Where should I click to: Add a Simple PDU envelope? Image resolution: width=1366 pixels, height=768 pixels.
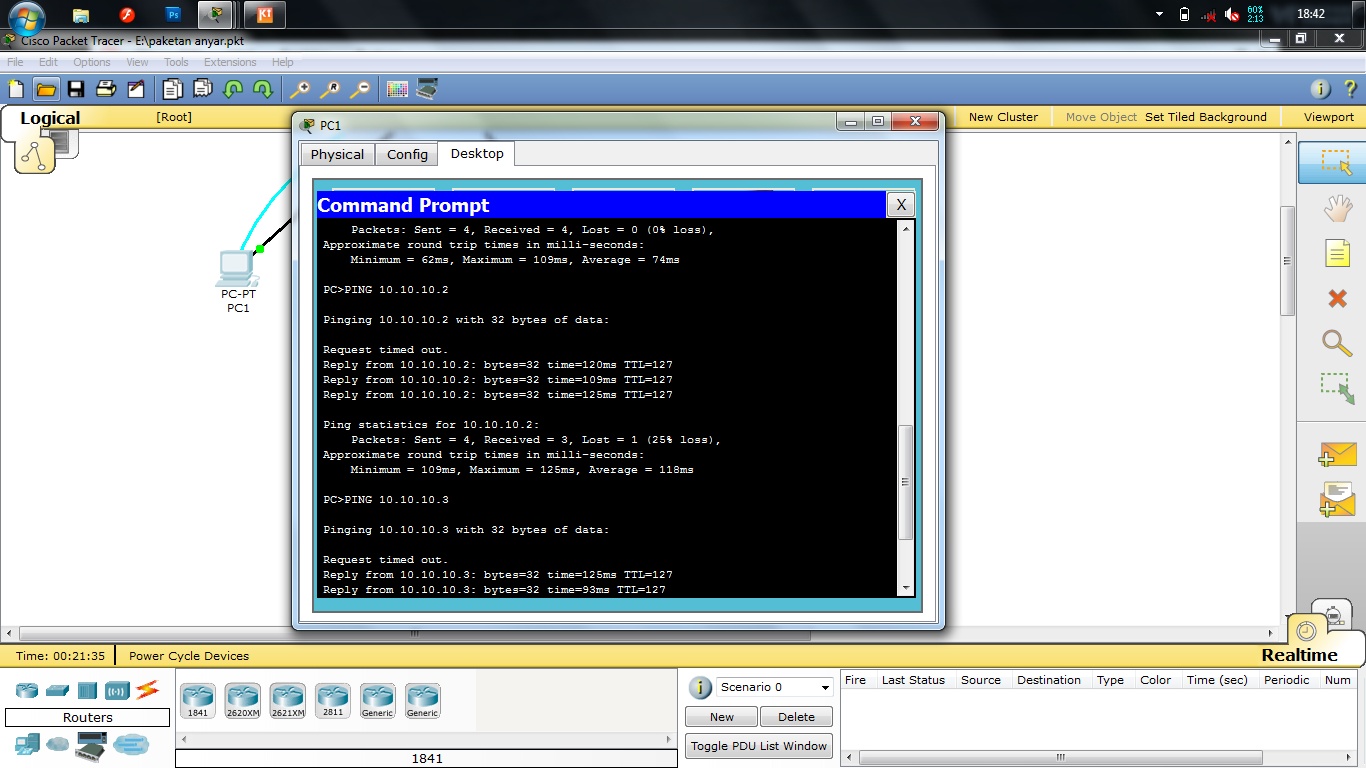click(x=1337, y=454)
